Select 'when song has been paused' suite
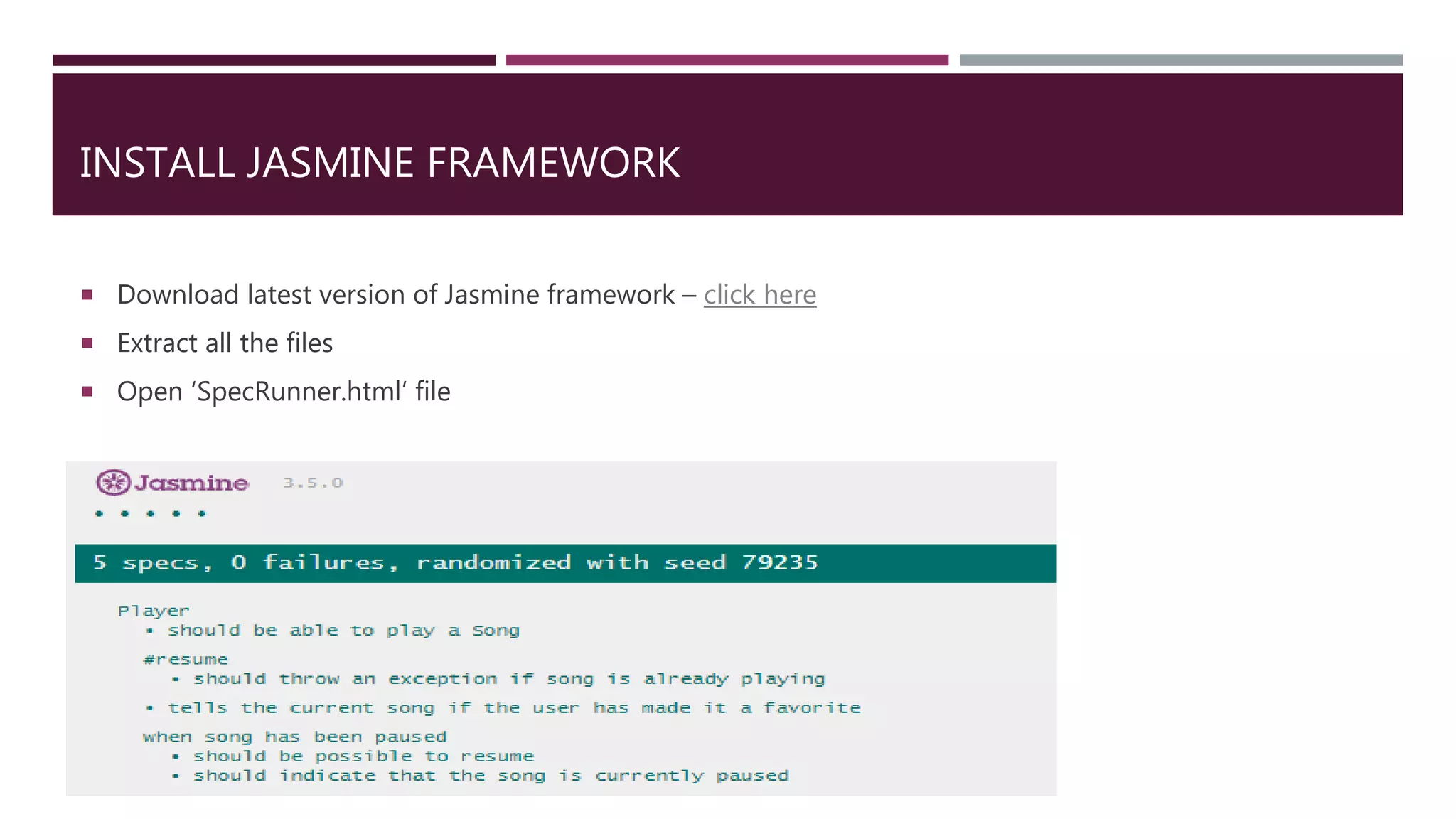Image resolution: width=1456 pixels, height=819 pixels. pos(294,737)
